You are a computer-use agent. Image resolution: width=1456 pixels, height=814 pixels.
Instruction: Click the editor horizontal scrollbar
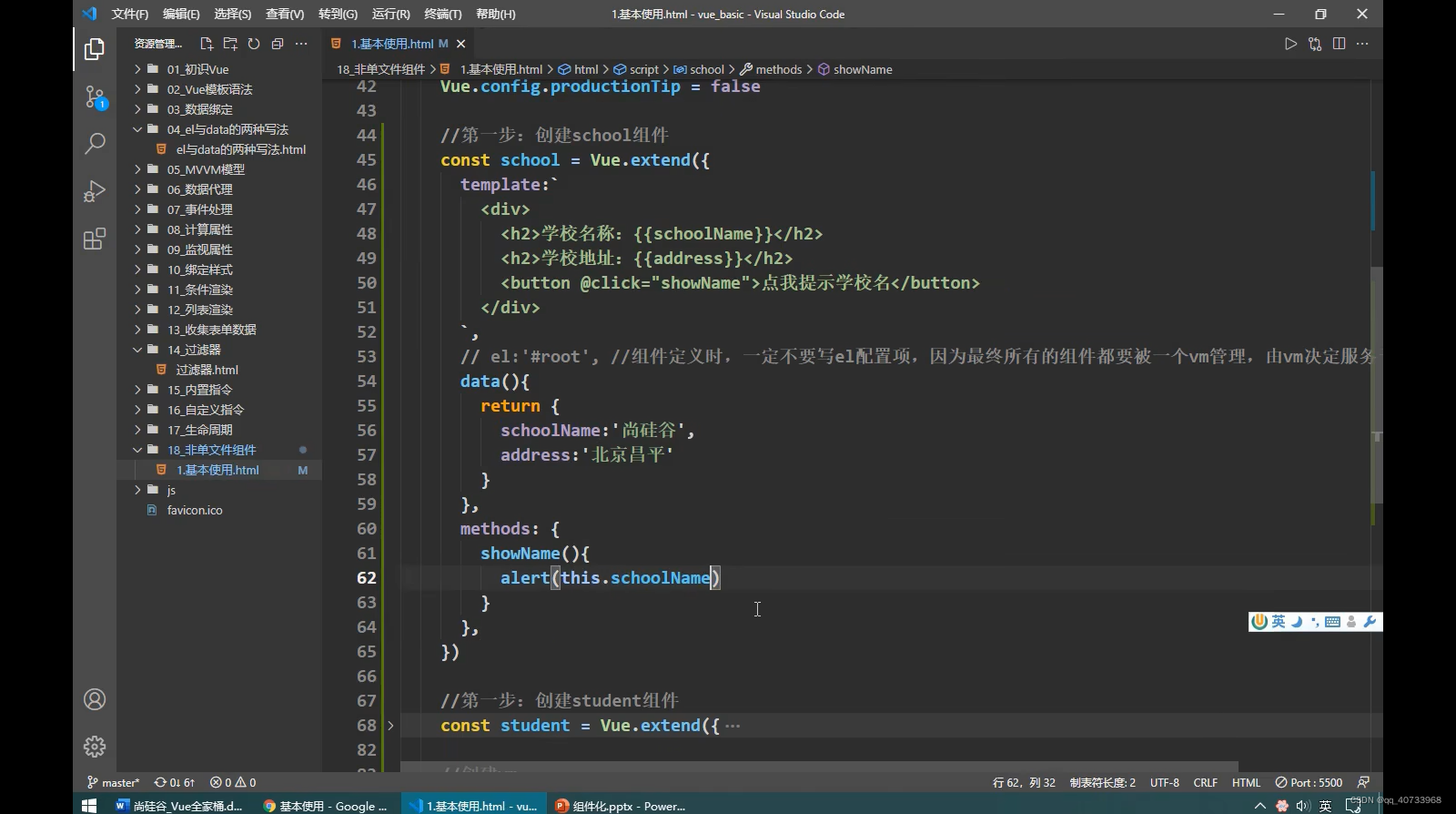tap(819, 767)
